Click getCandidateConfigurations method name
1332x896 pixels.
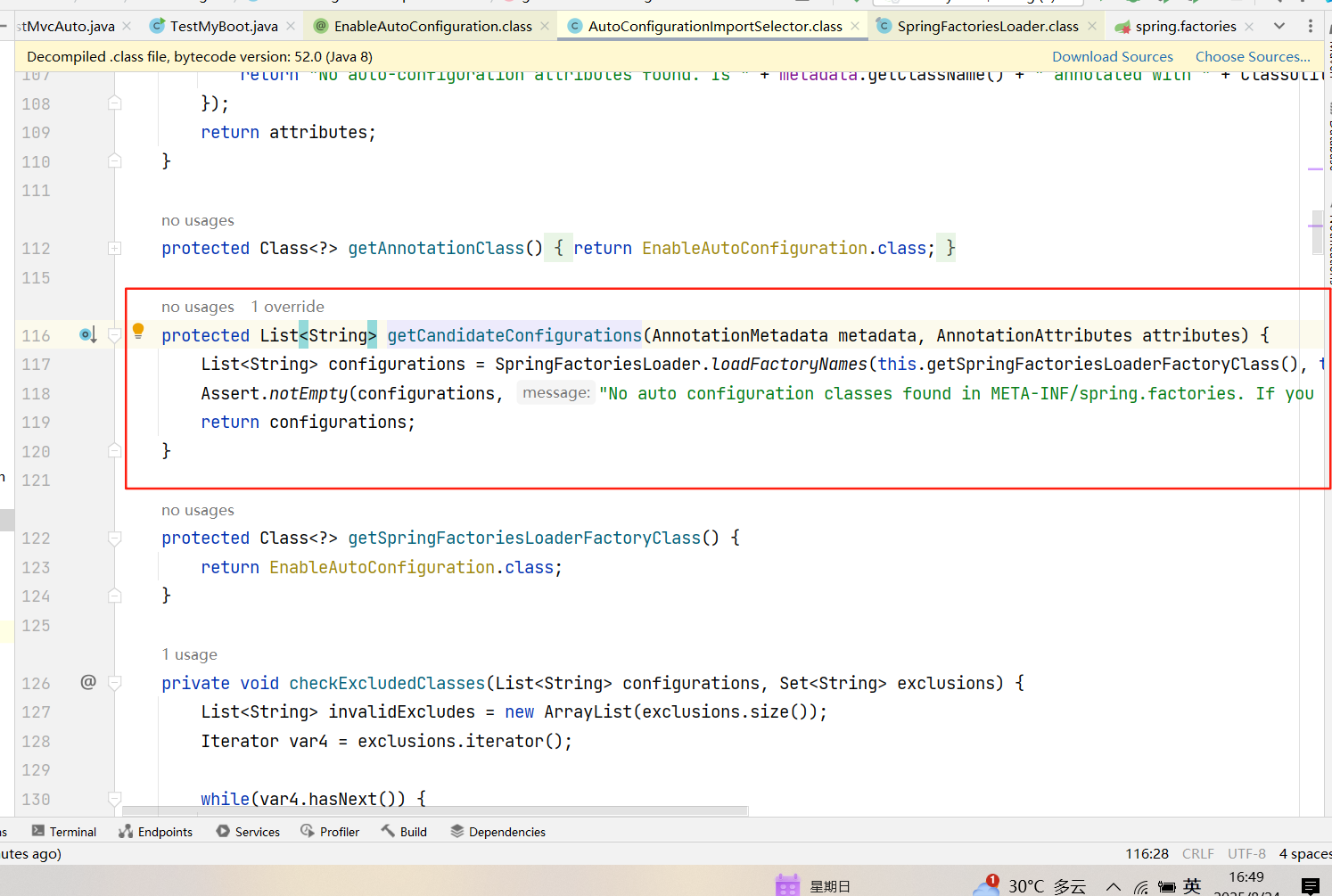point(514,335)
